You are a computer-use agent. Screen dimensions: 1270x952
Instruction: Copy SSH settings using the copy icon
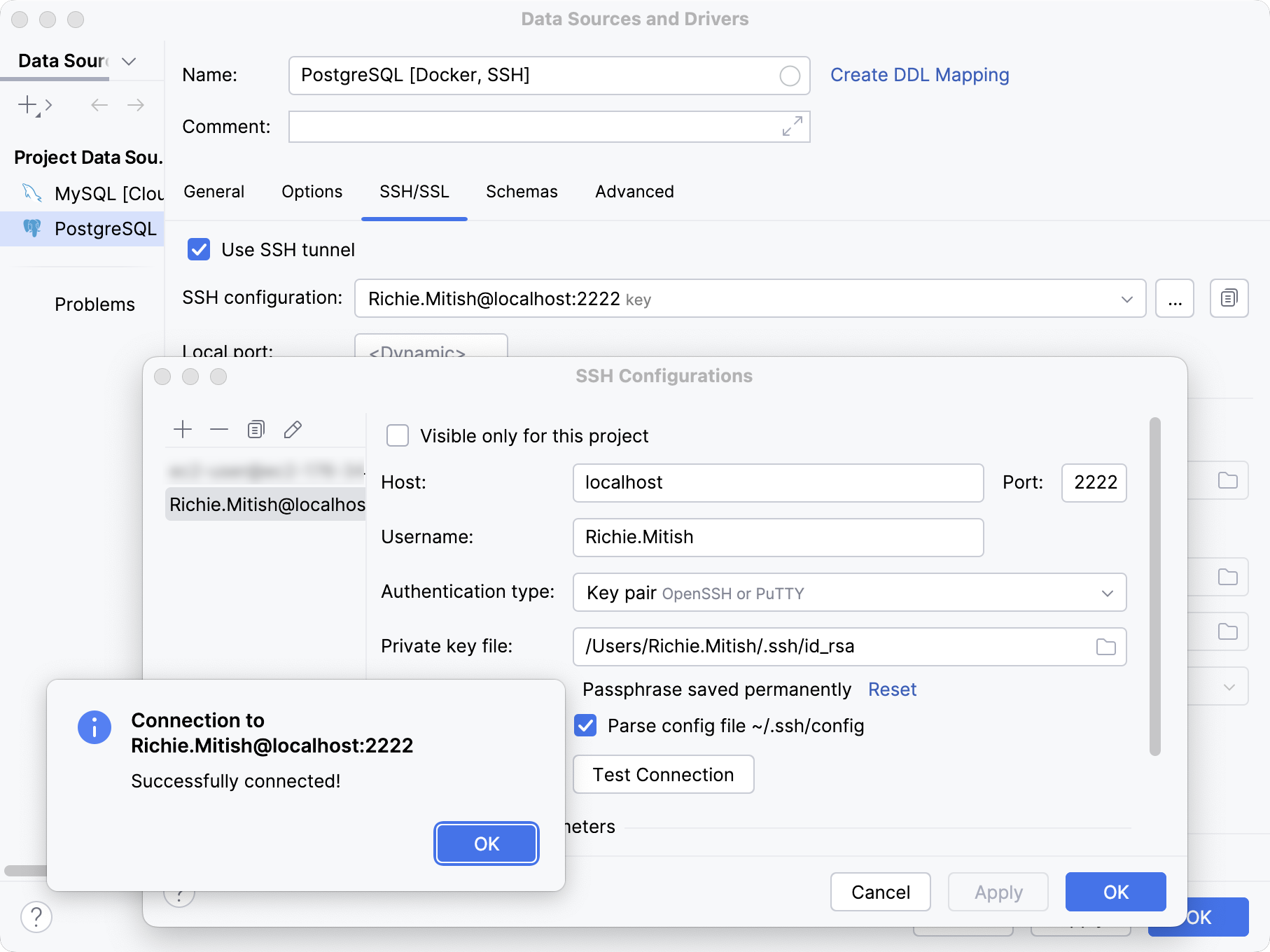coord(1229,298)
